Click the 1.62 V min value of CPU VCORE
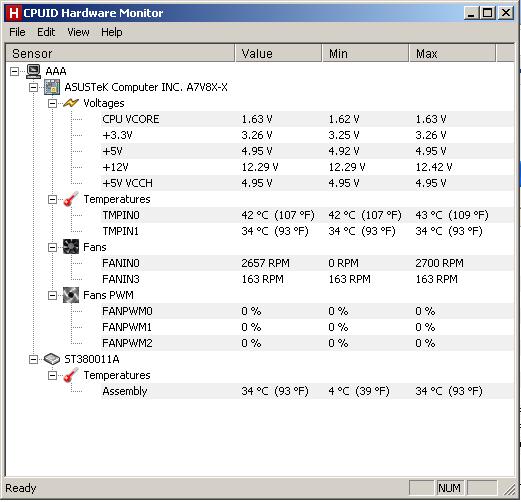The width and height of the screenshot is (521, 502). [344, 119]
